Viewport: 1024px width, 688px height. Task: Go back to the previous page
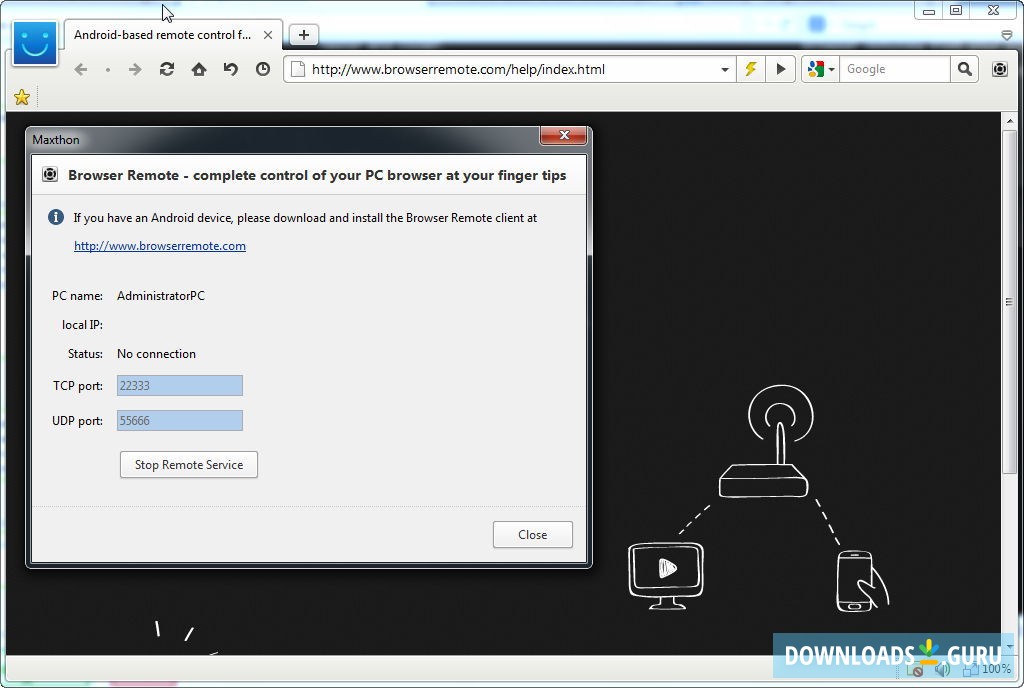(x=80, y=69)
